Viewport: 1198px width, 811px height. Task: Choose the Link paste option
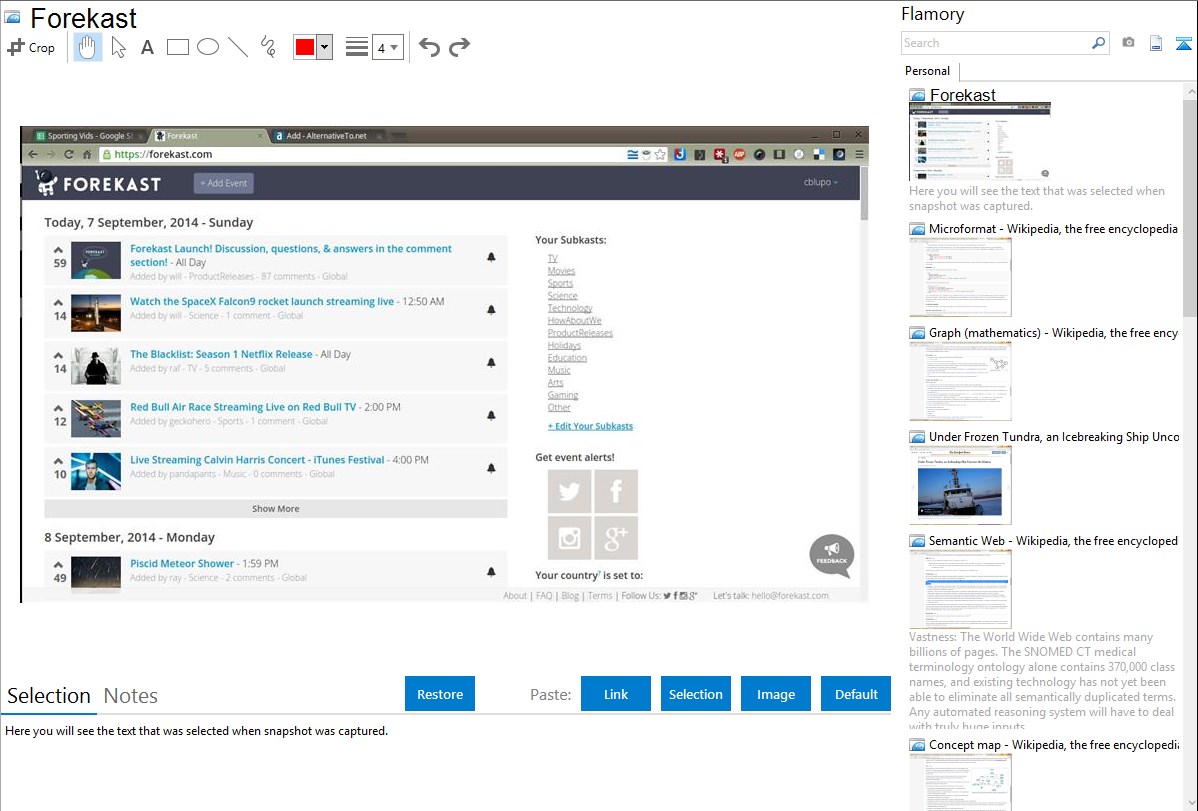point(616,694)
